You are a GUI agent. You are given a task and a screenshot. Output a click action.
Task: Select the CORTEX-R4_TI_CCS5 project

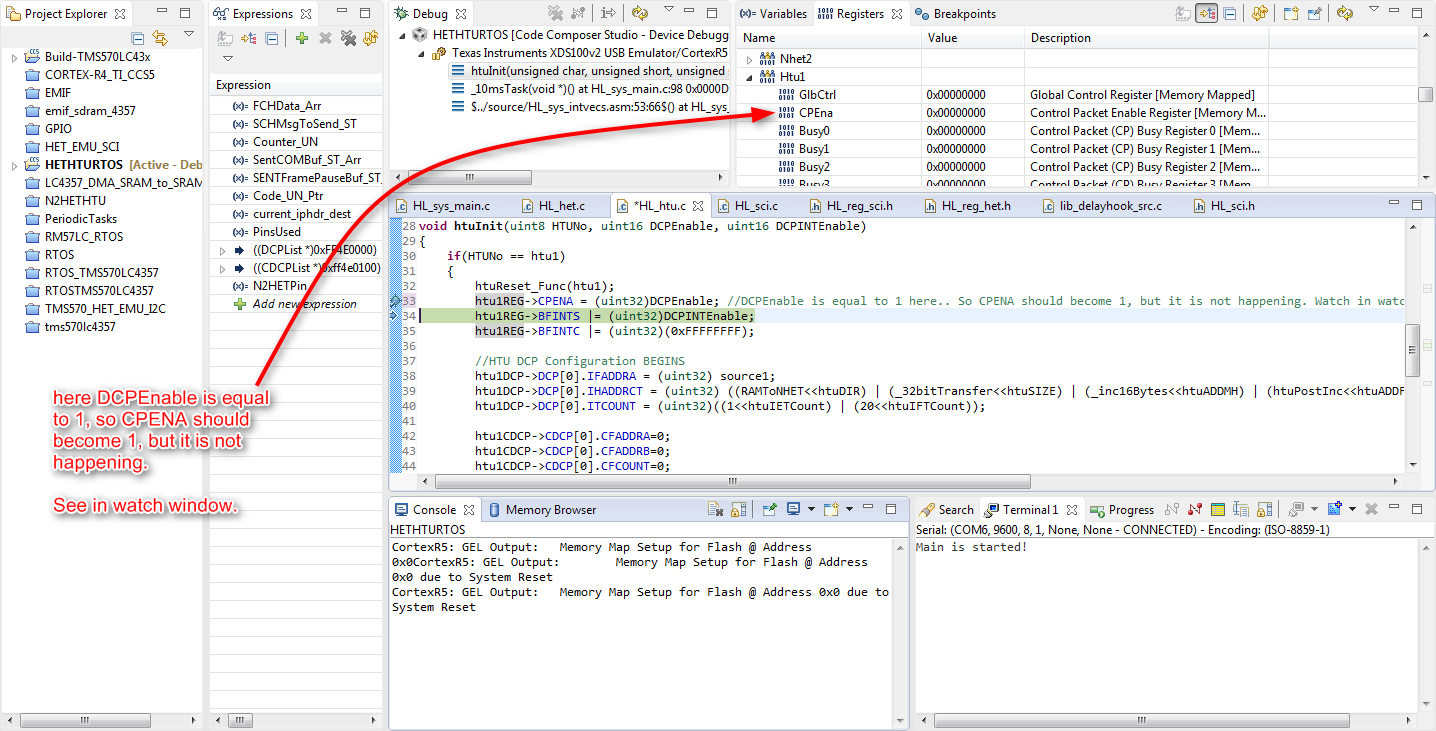pos(99,75)
